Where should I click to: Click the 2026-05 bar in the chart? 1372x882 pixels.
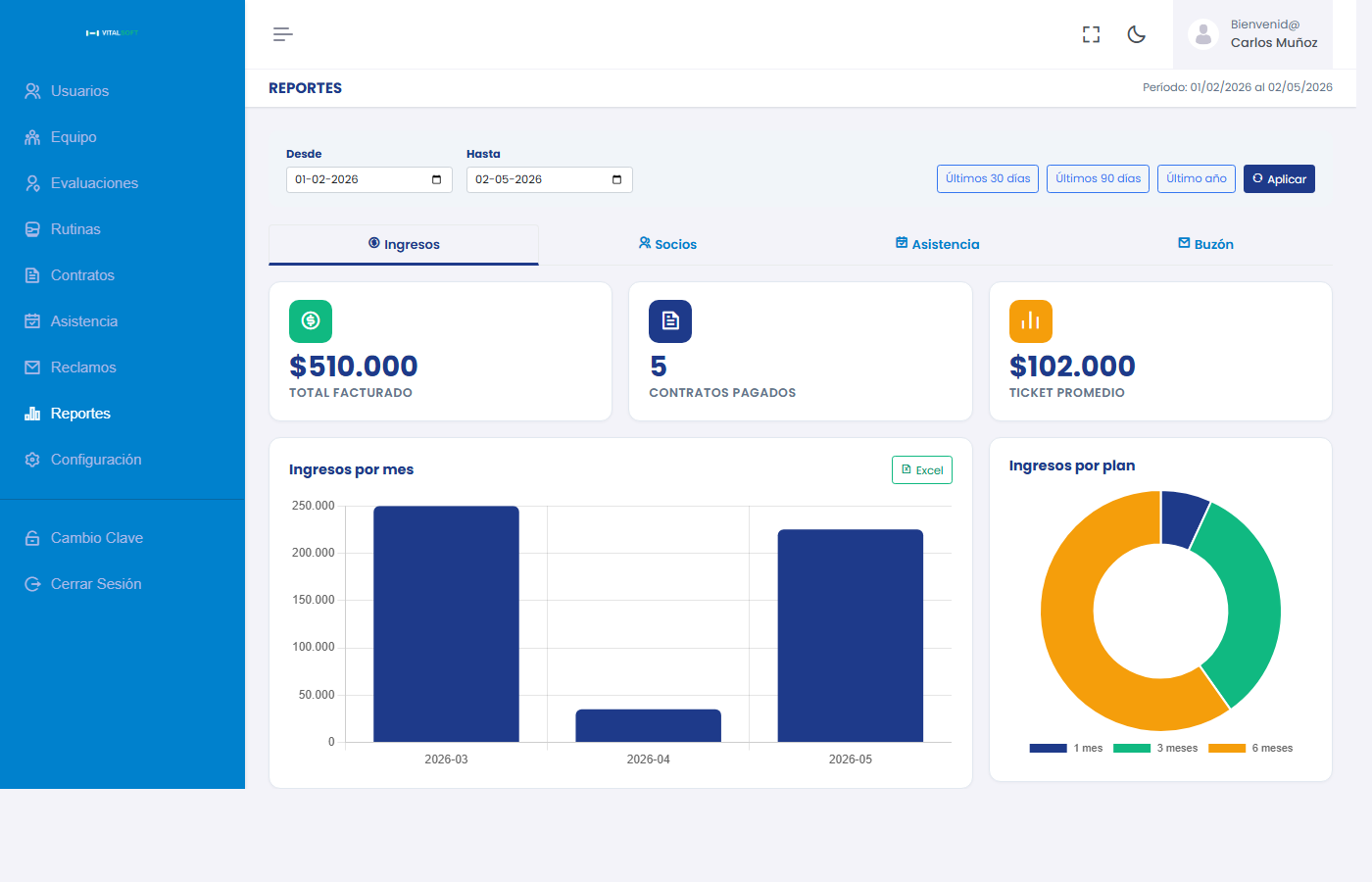click(x=851, y=636)
